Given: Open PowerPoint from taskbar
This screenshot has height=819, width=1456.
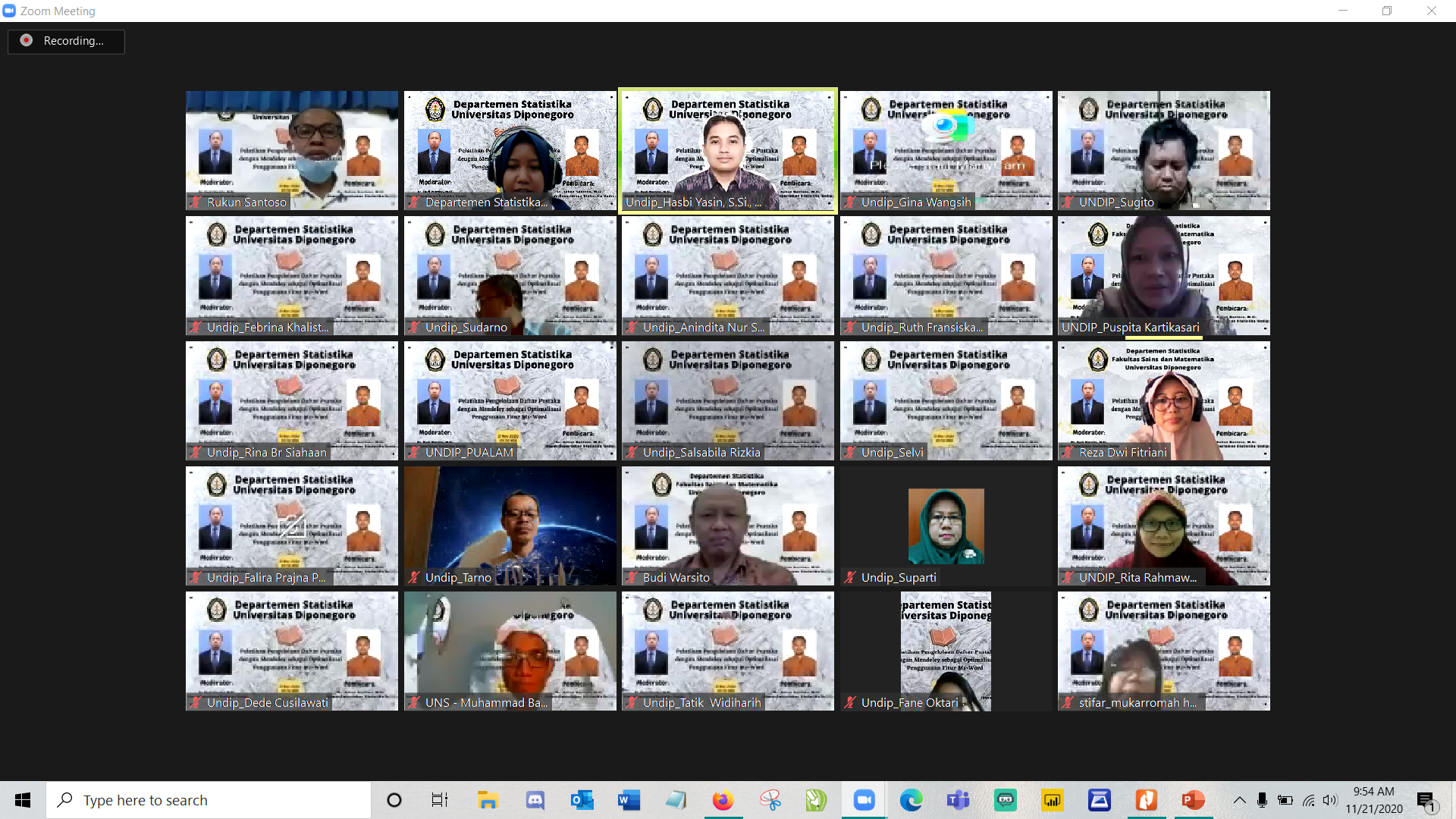Looking at the screenshot, I should point(1193,800).
